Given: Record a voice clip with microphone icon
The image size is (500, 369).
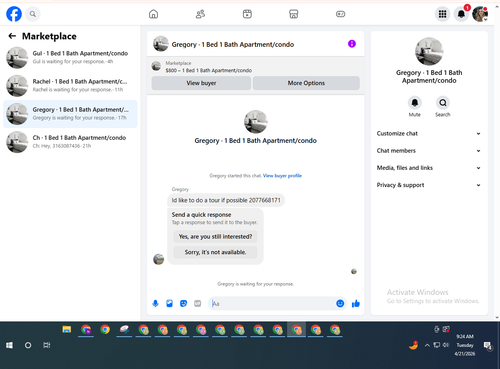Looking at the screenshot, I should [155, 303].
